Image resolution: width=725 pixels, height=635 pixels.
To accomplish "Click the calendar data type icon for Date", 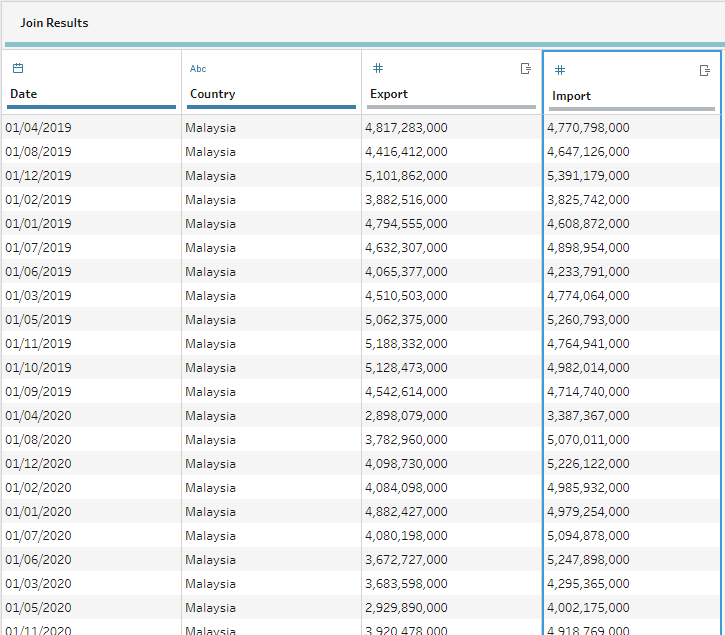I will (x=17, y=68).
